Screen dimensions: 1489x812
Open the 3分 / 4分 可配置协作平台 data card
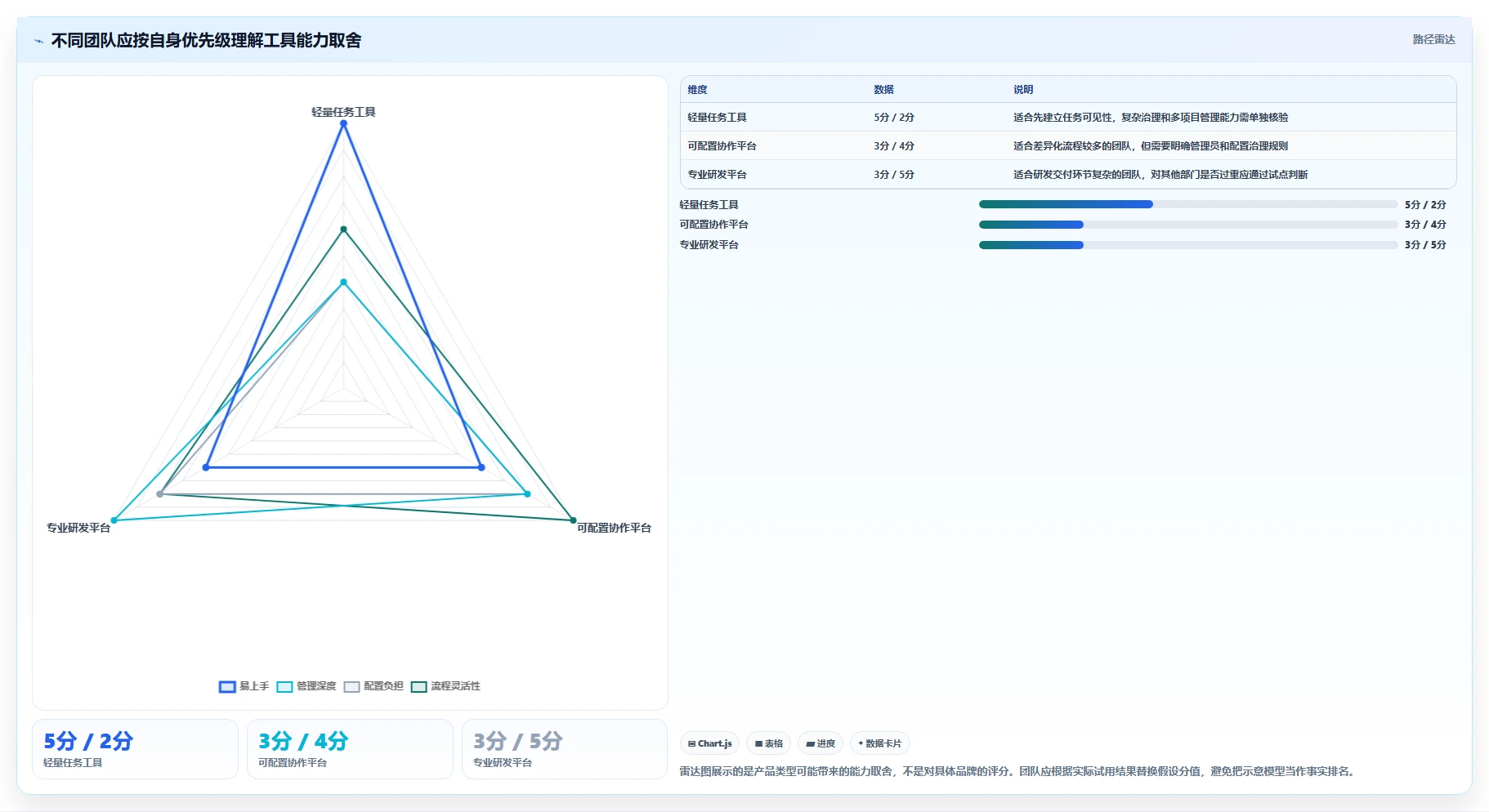click(350, 749)
